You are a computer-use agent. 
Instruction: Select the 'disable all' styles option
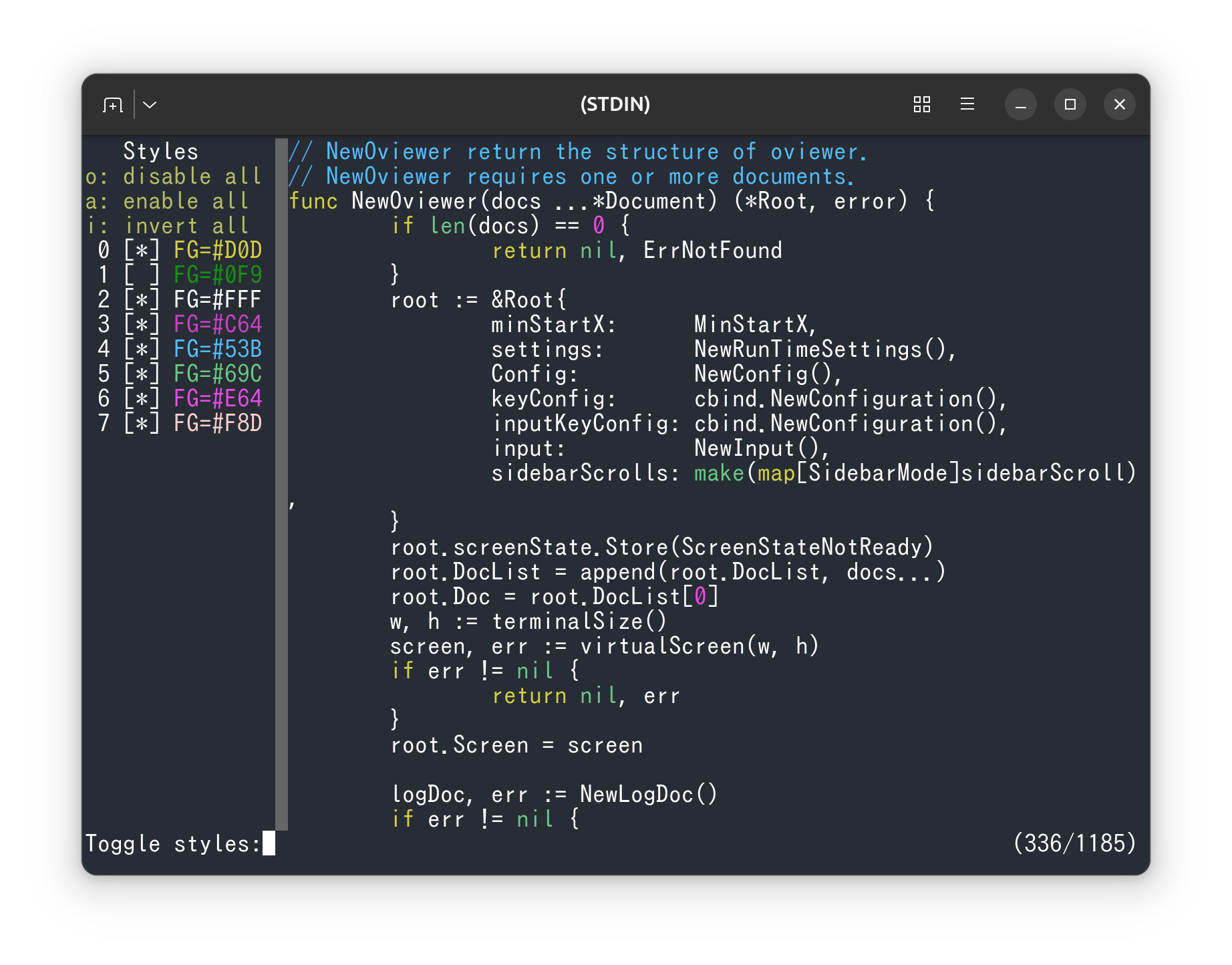tap(174, 176)
